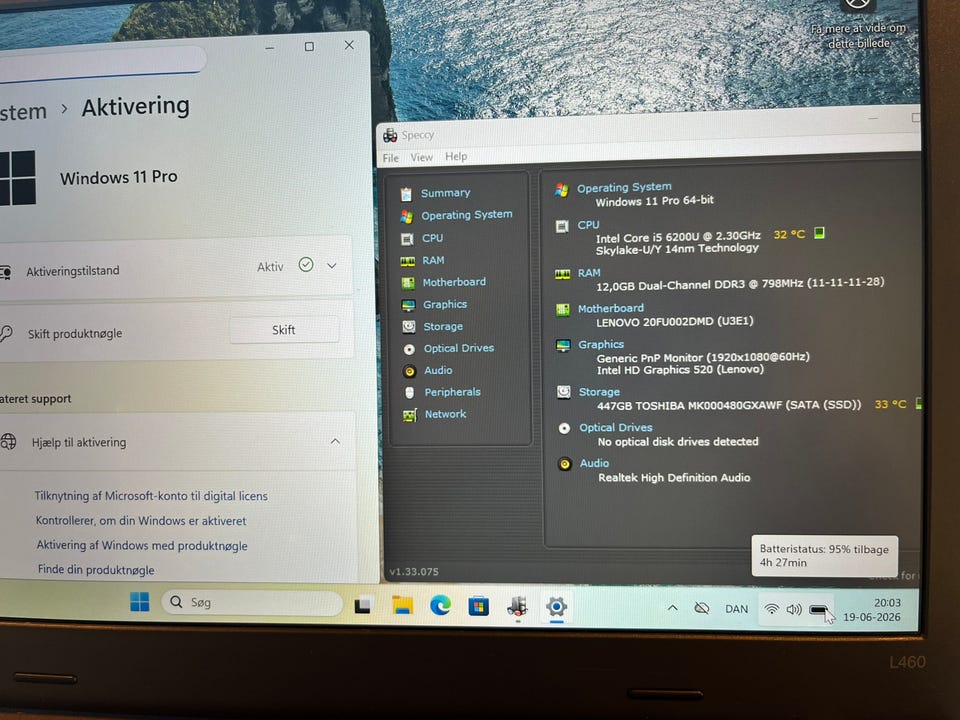Open File Explorer from the taskbar

(x=402, y=606)
